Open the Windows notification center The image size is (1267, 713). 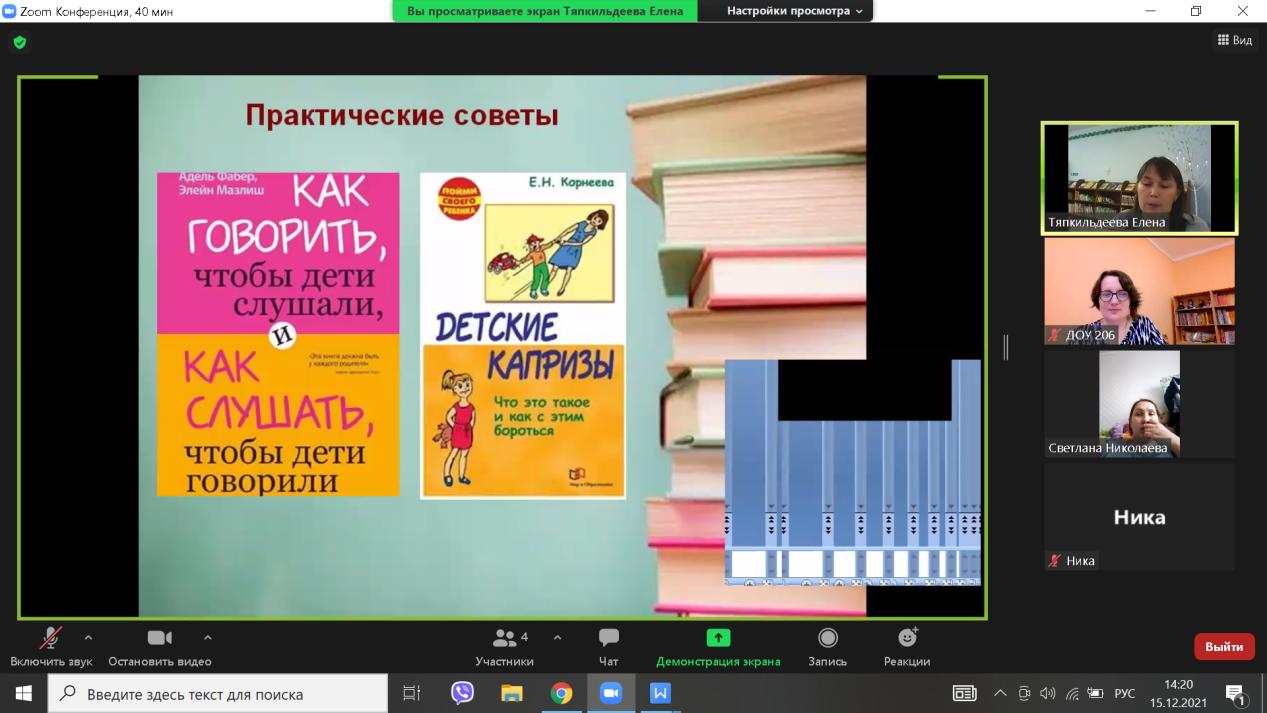click(x=1234, y=693)
